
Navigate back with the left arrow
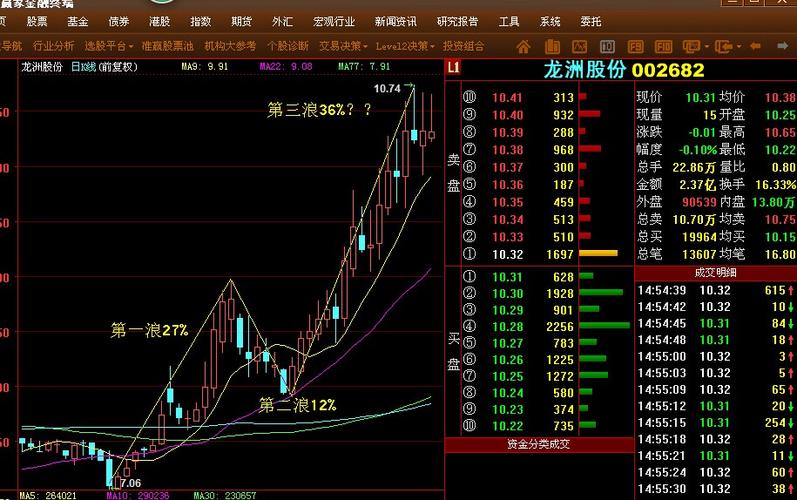tap(755, 46)
